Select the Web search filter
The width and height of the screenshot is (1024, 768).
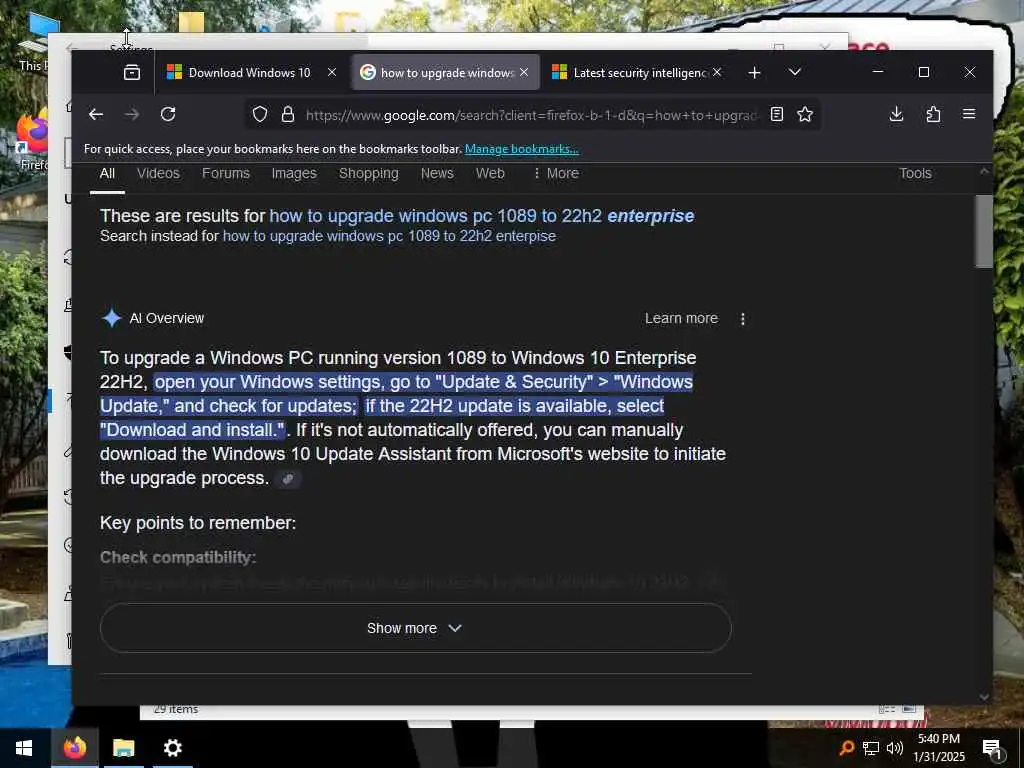click(490, 173)
